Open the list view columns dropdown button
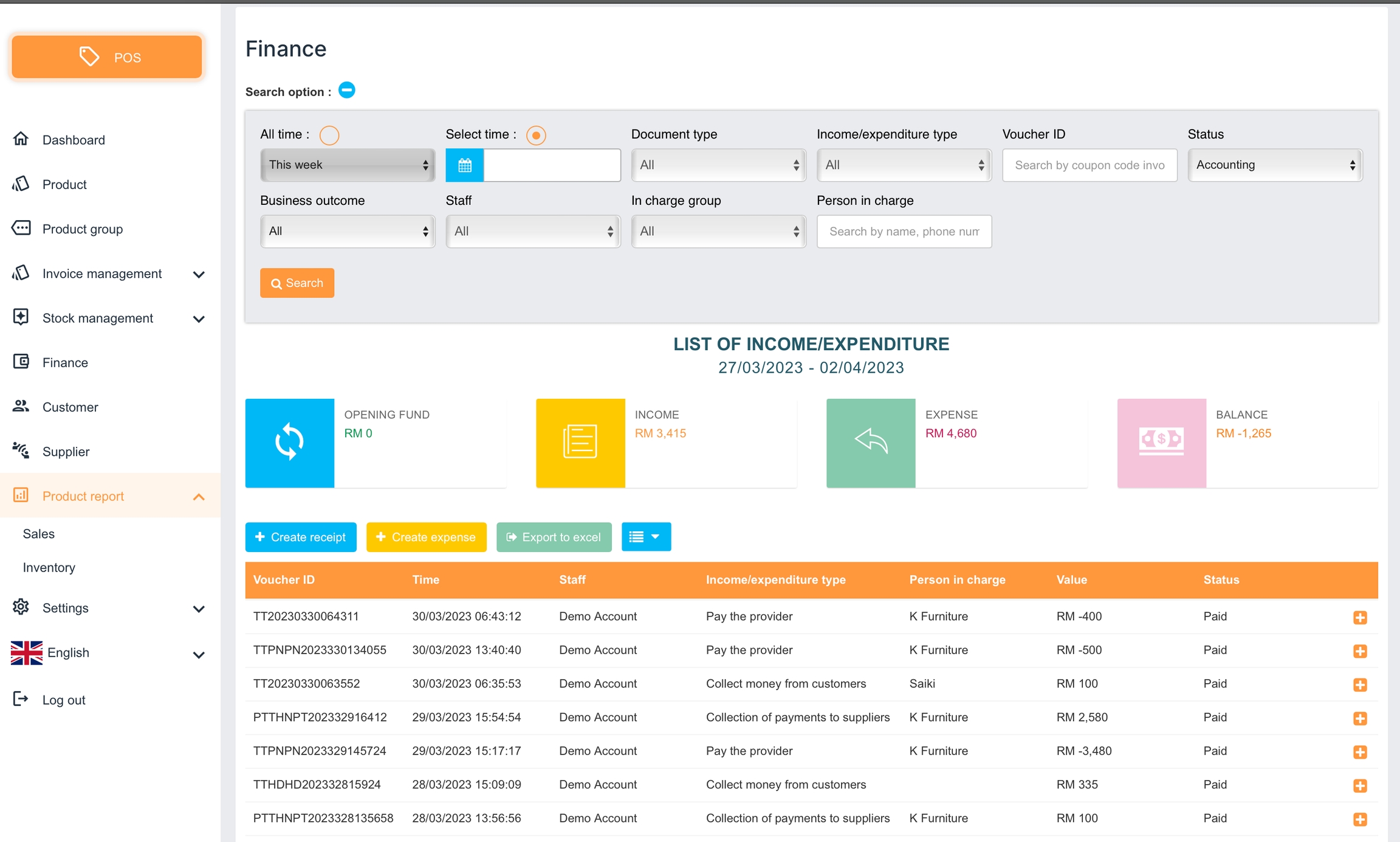This screenshot has height=842, width=1400. pyautogui.click(x=646, y=537)
